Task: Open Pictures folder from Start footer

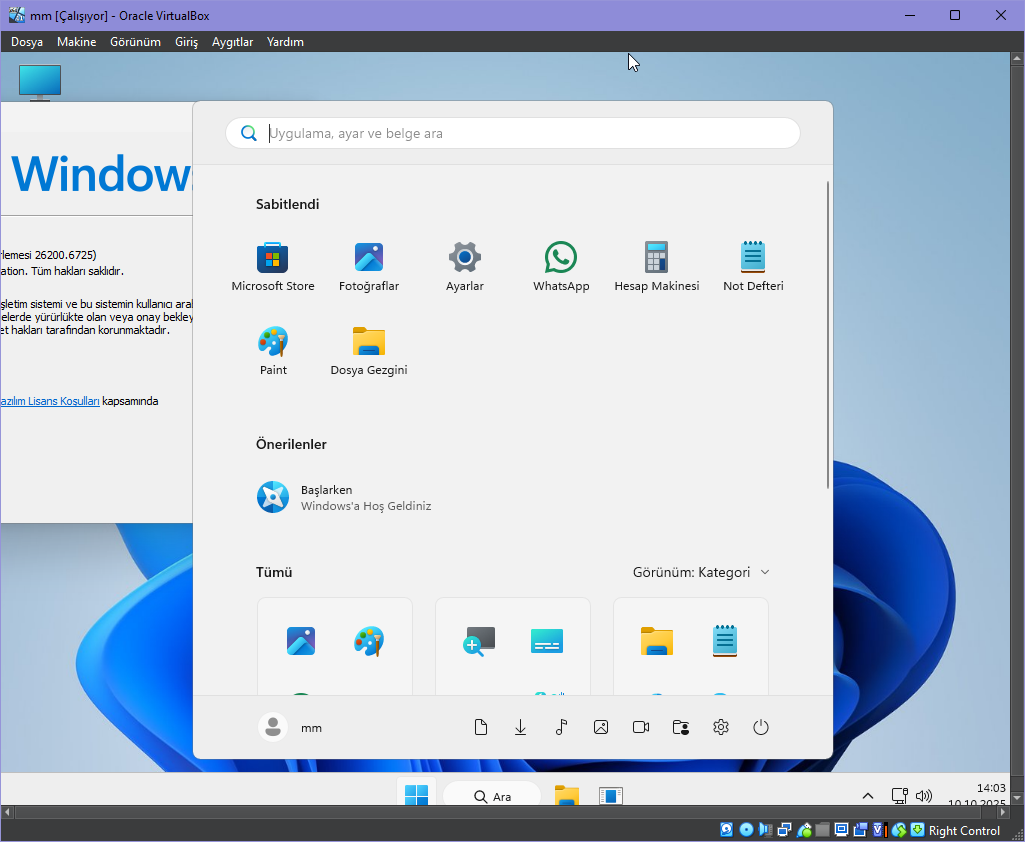Action: point(601,727)
